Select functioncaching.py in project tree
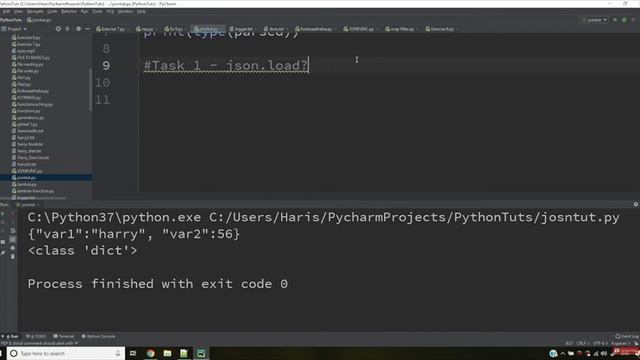 pyautogui.click(x=34, y=104)
